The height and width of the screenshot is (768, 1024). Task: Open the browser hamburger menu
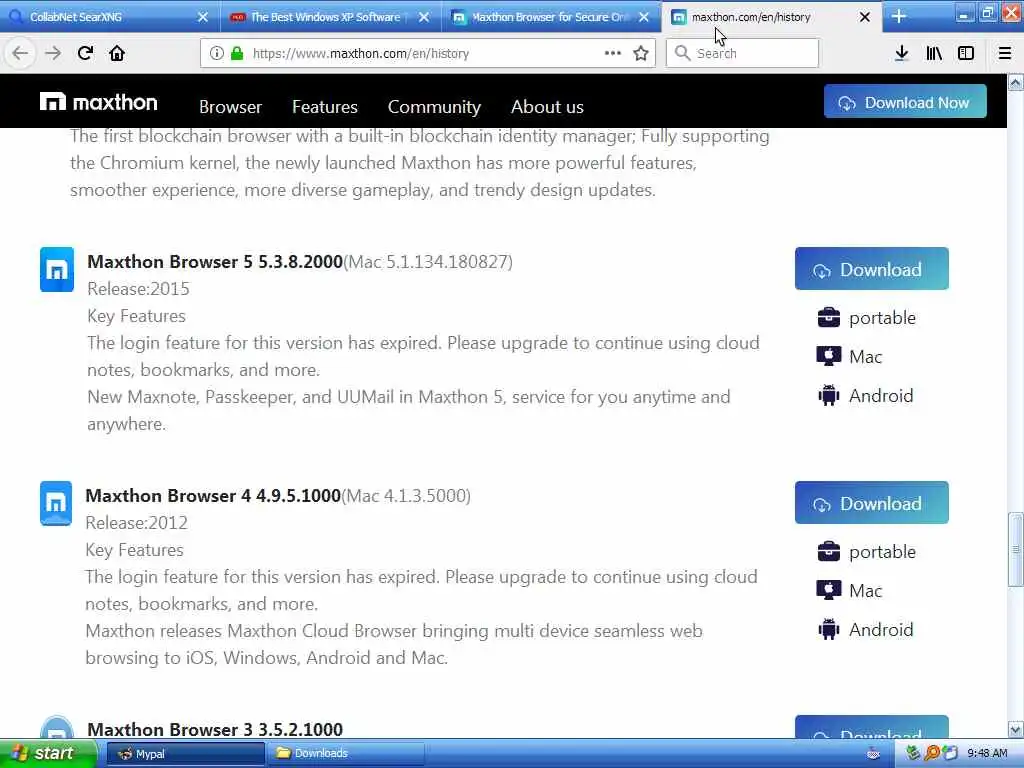pos(1005,53)
